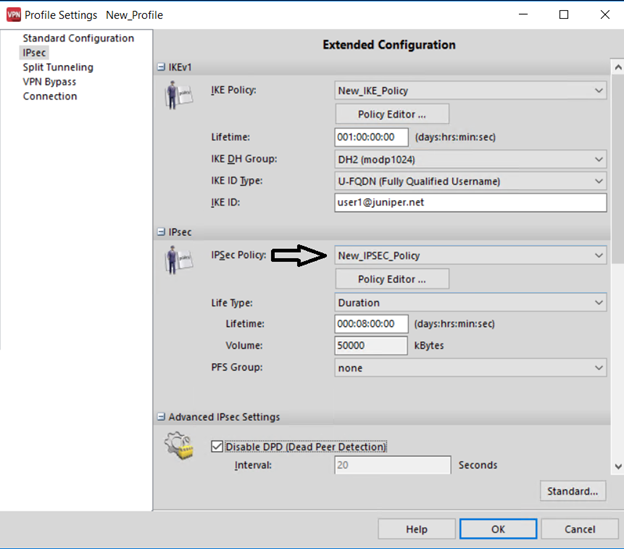Click the IKE Lifetime input field
Screen dimensions: 624x549
tap(371, 137)
